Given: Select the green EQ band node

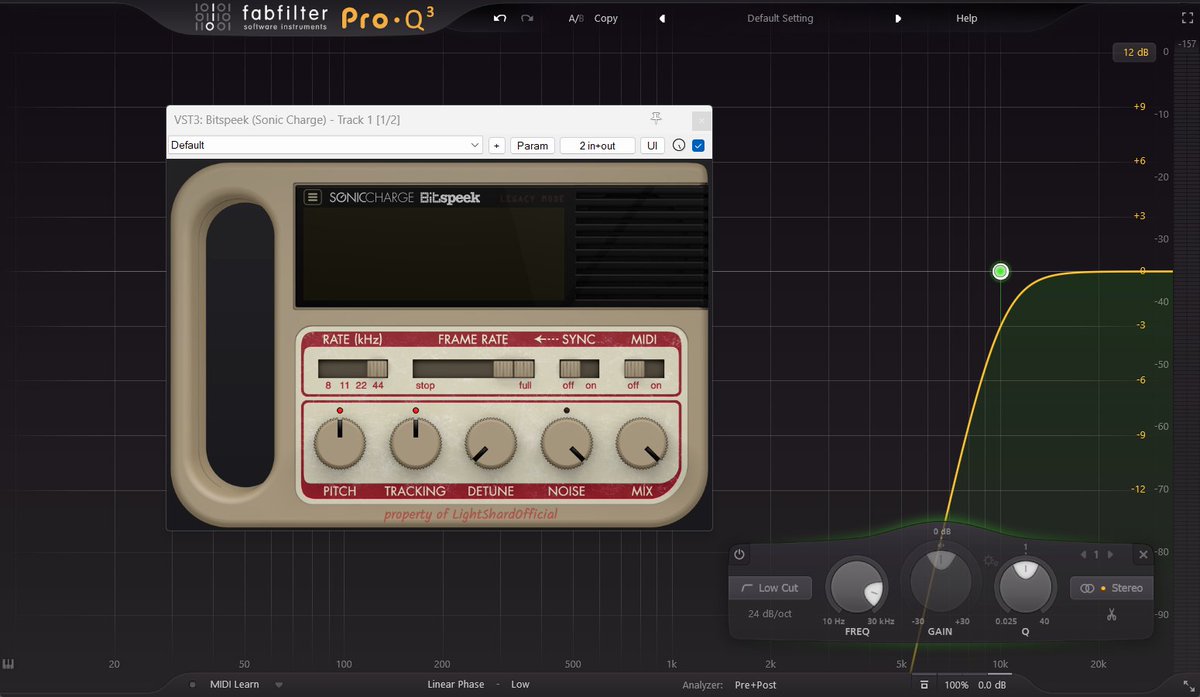Looking at the screenshot, I should click(1000, 271).
